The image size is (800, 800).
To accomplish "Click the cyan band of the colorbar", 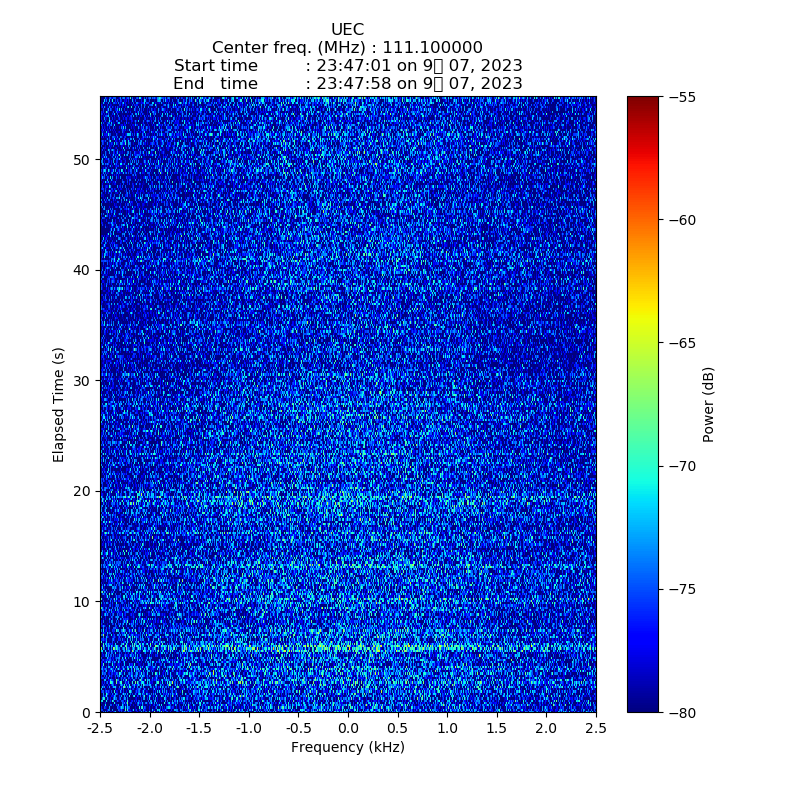I will coord(643,490).
